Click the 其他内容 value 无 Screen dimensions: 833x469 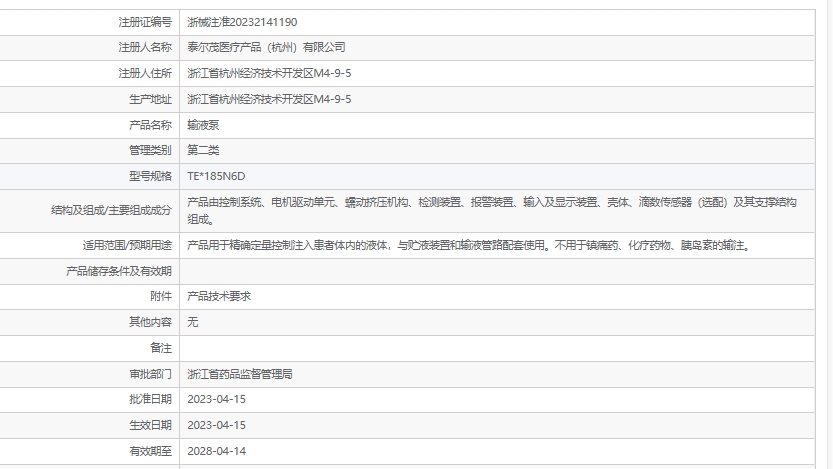click(x=193, y=322)
